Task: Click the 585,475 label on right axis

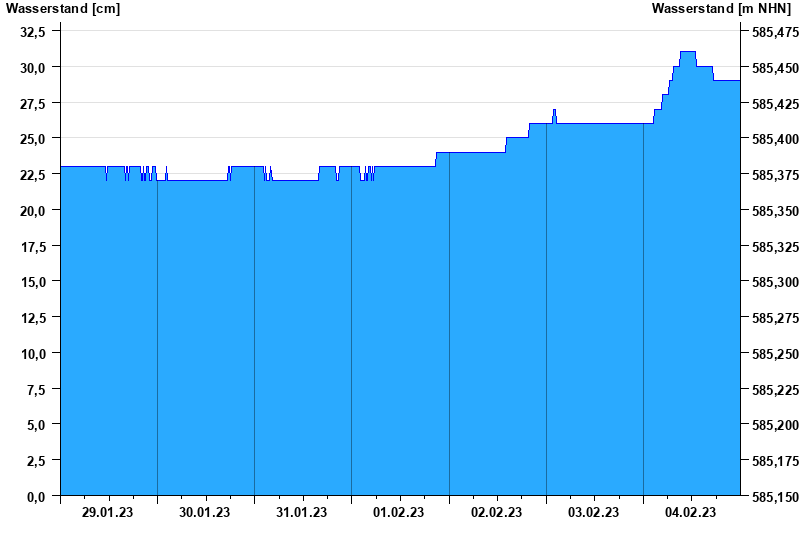Action: tap(776, 32)
